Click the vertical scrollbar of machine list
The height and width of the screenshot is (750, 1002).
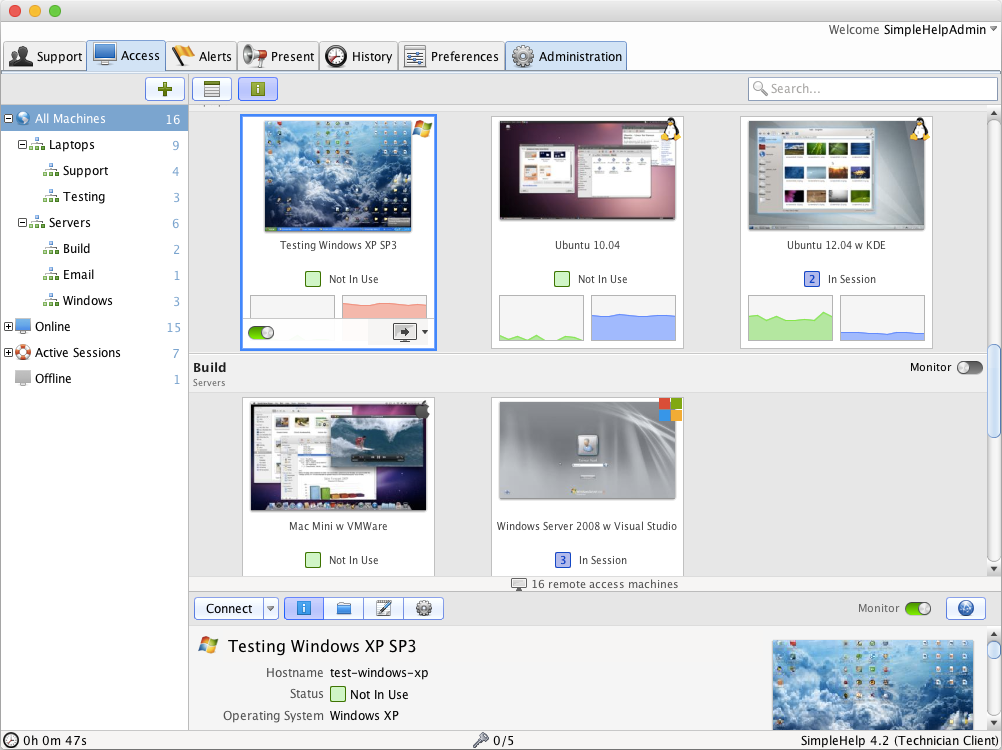993,390
